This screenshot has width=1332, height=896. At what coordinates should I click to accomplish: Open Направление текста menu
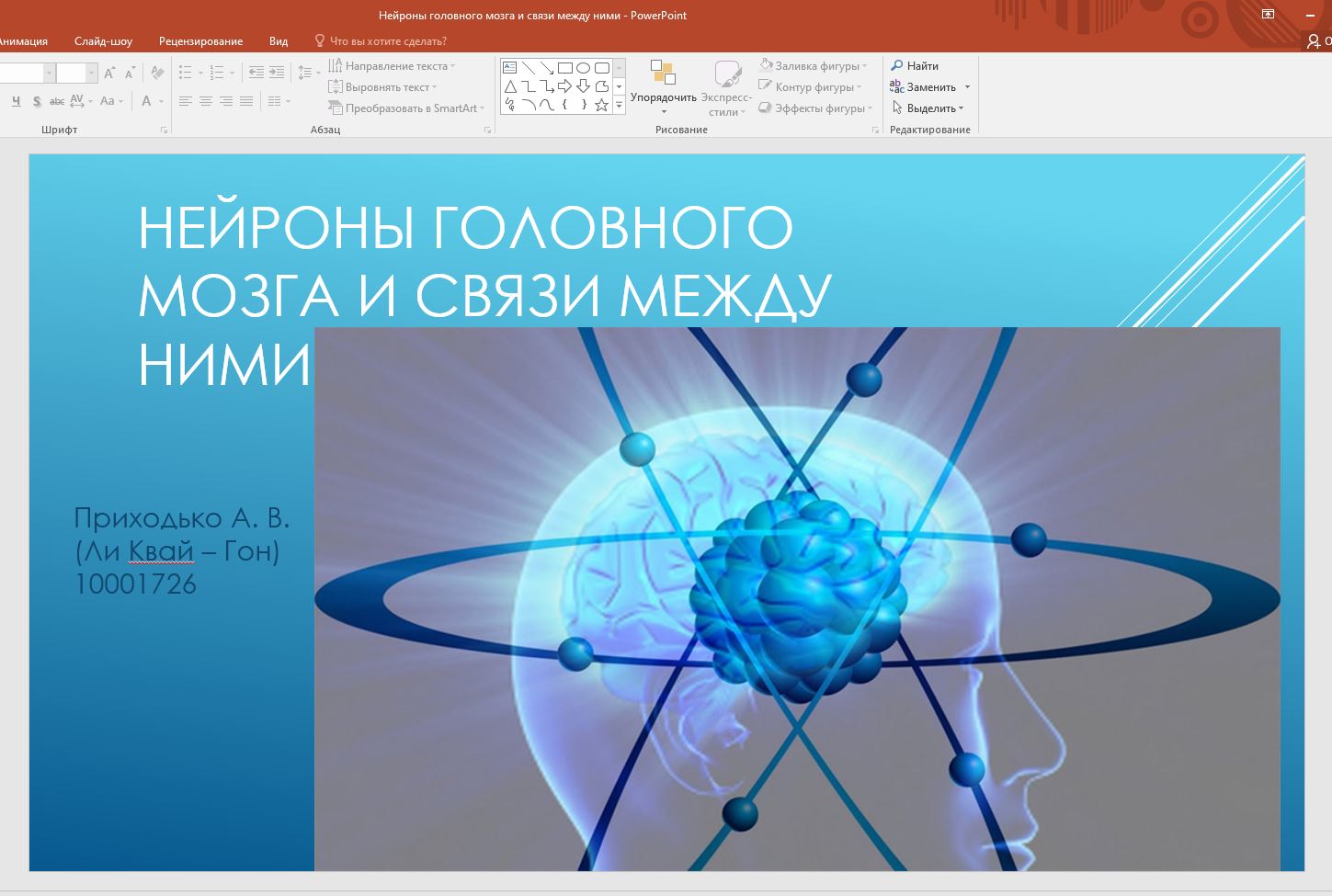393,66
